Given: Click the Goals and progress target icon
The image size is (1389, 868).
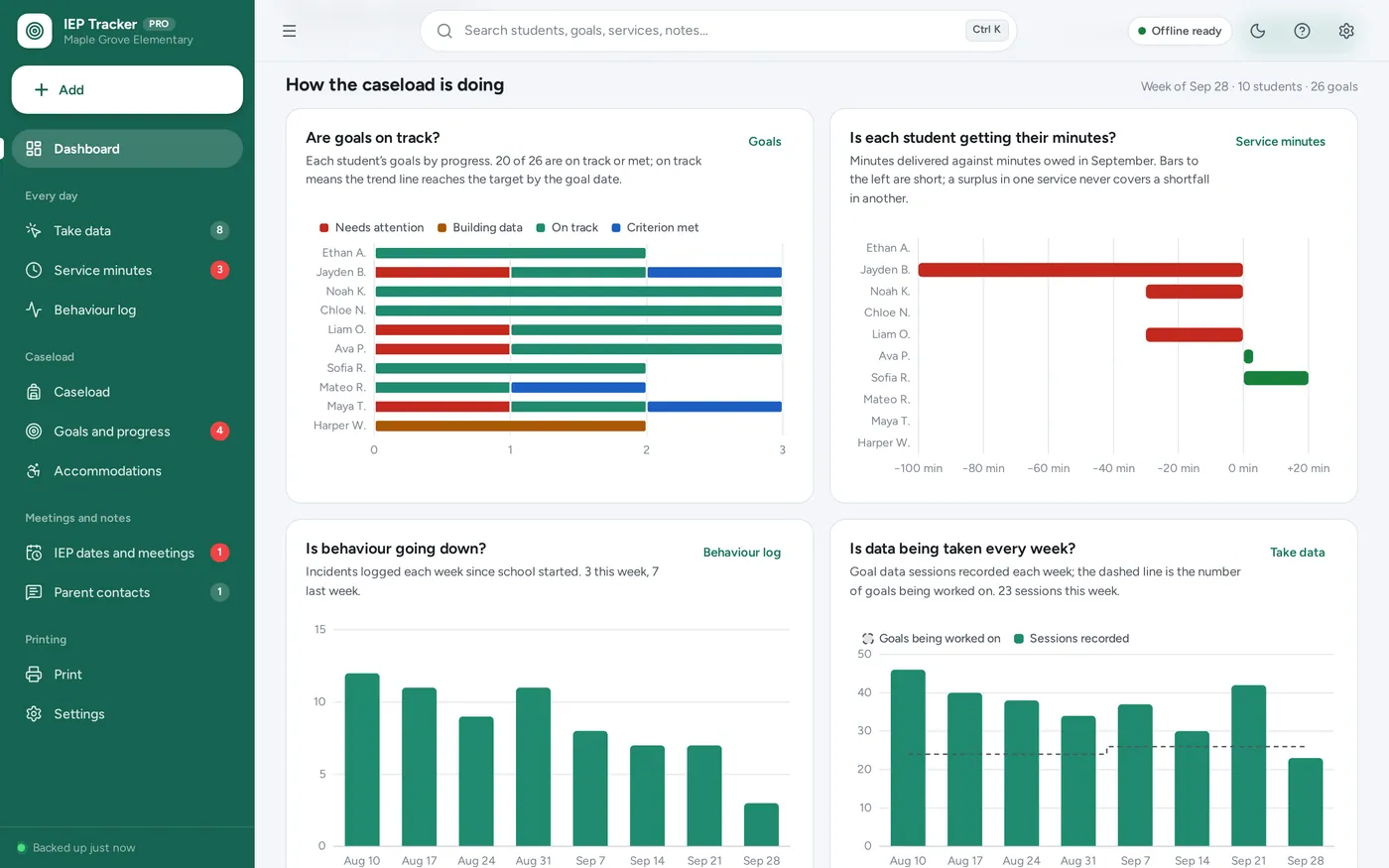Looking at the screenshot, I should 34,432.
